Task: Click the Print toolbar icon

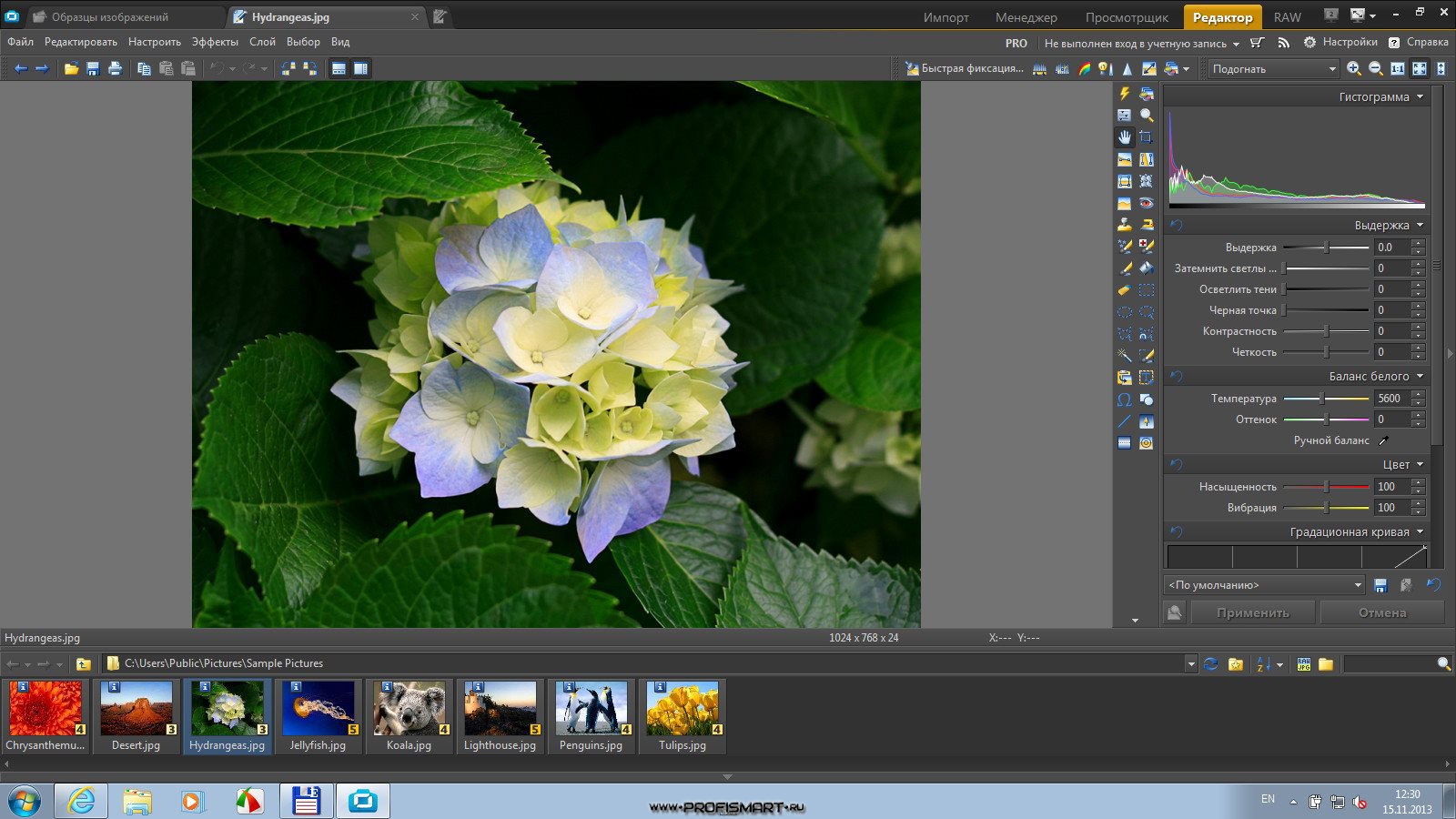Action: [115, 68]
